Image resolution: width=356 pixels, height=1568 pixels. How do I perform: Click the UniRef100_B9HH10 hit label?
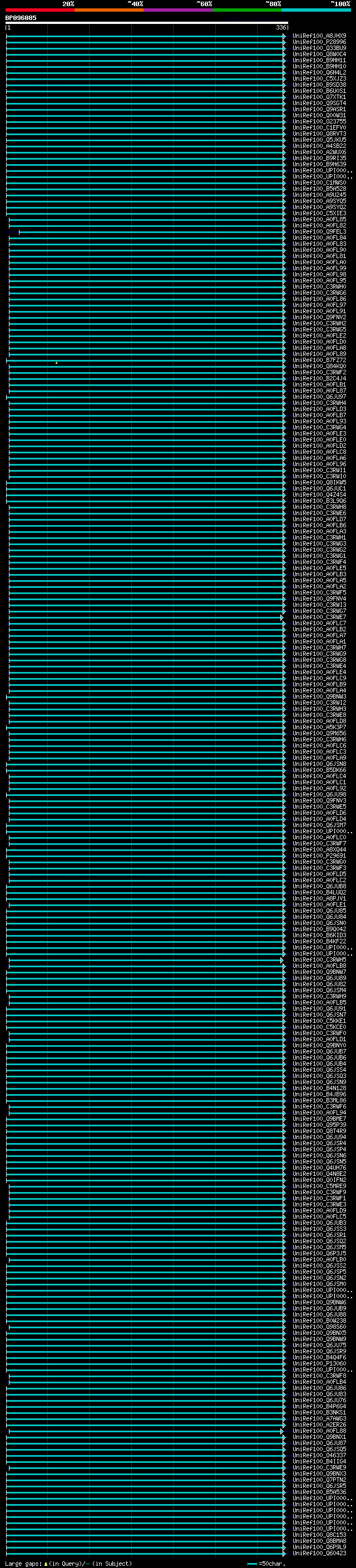tap(319, 66)
